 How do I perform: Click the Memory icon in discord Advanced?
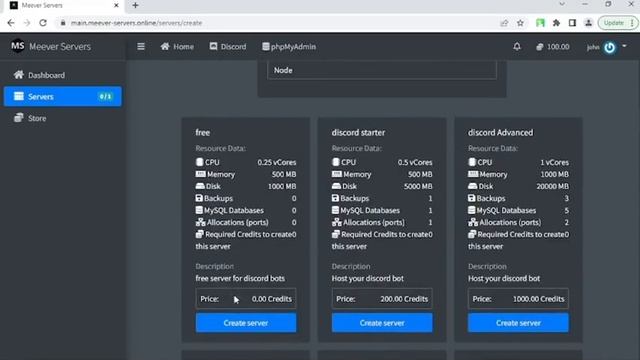(473, 174)
